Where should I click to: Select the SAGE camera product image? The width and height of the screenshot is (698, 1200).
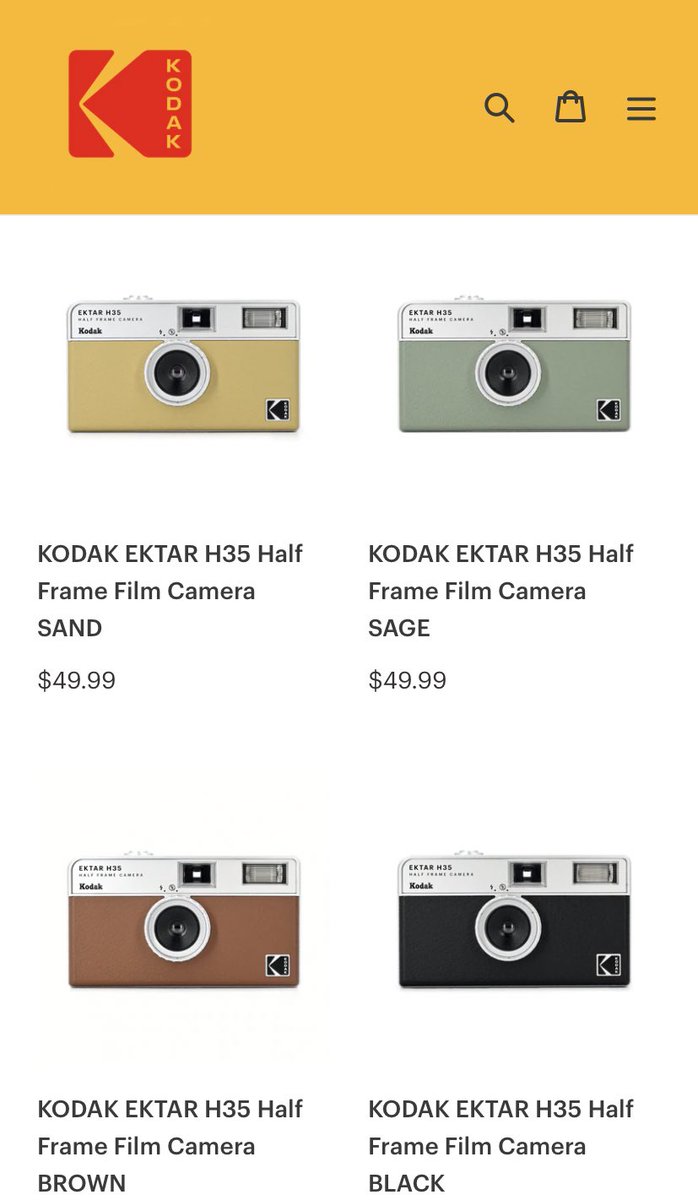point(514,366)
